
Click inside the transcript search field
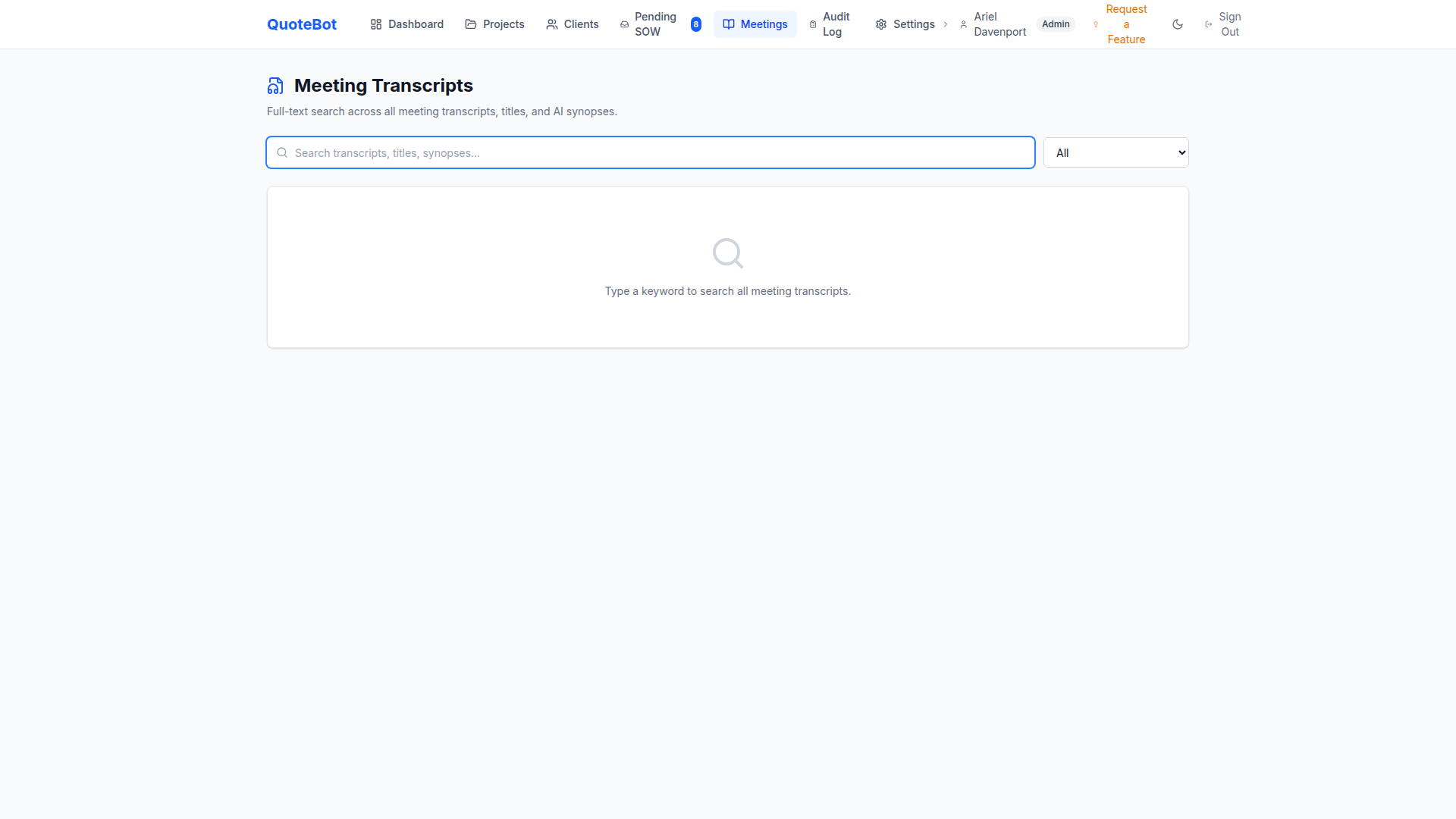coord(650,152)
